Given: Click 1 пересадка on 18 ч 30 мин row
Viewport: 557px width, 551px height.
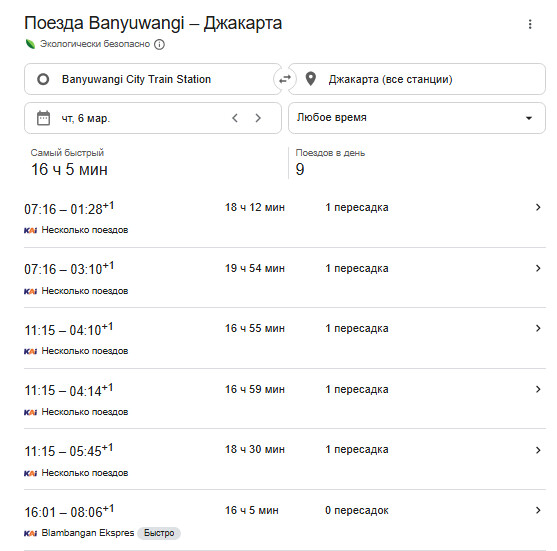Looking at the screenshot, I should 357,450.
